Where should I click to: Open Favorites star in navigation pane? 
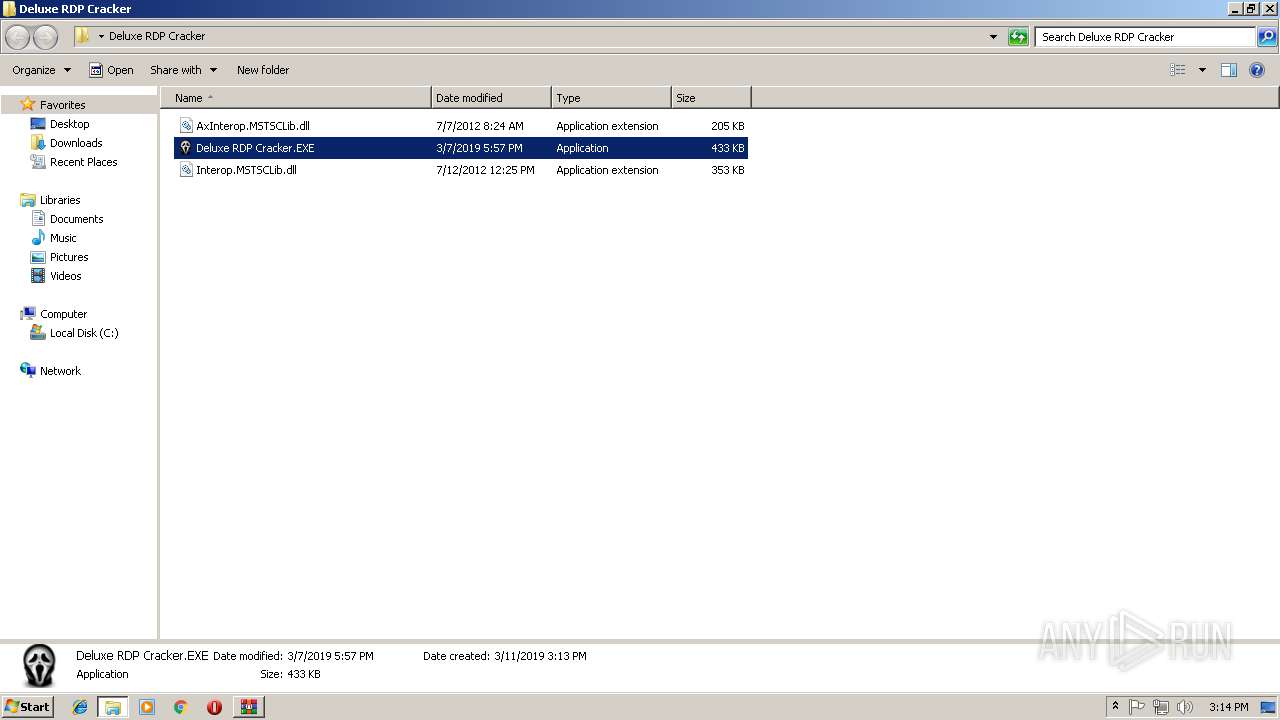pos(28,104)
